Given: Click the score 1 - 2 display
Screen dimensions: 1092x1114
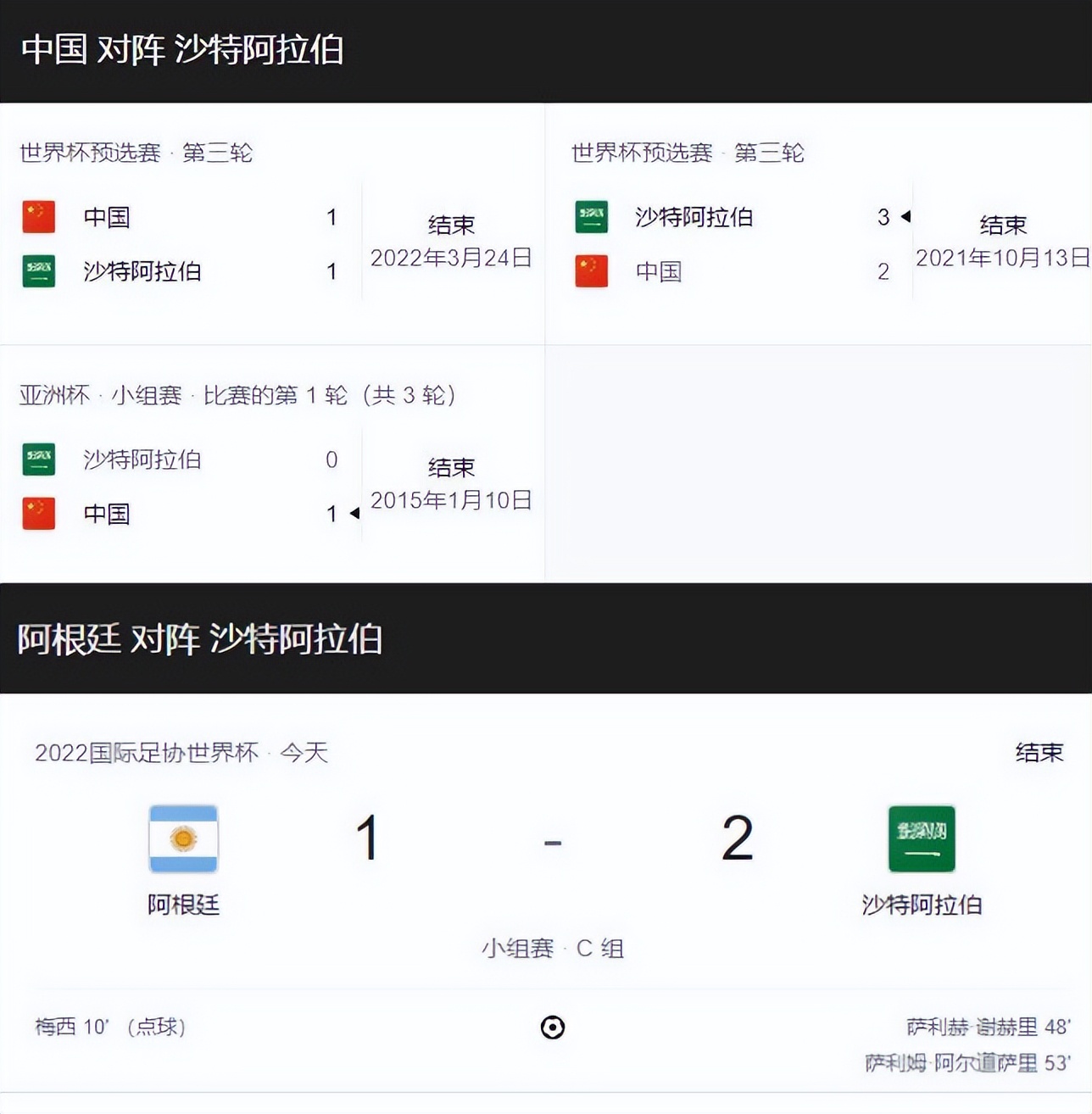Looking at the screenshot, I should pos(553,841).
